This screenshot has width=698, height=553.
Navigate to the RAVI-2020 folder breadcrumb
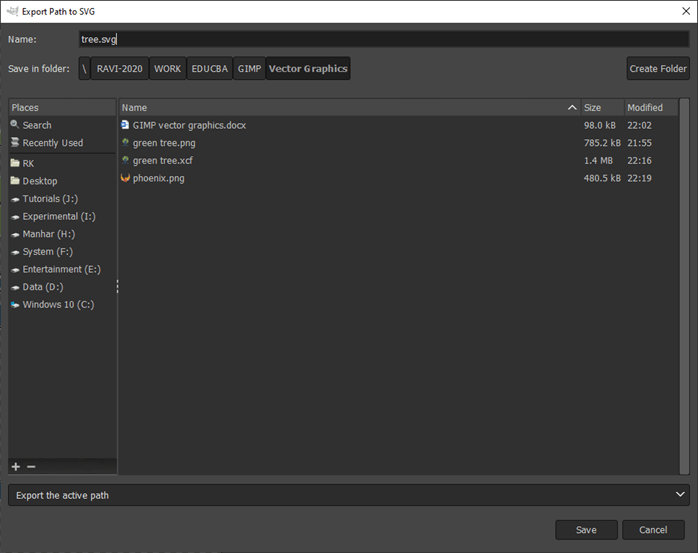coord(119,69)
